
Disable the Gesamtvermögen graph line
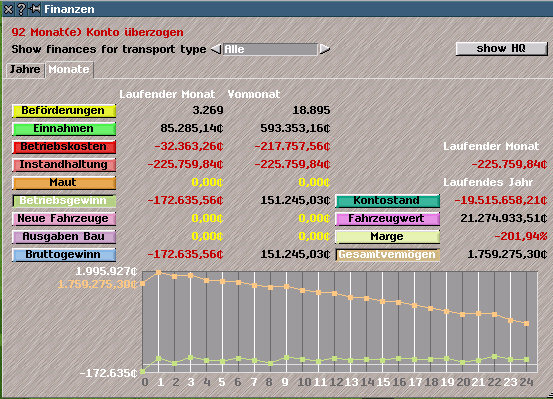(x=387, y=254)
